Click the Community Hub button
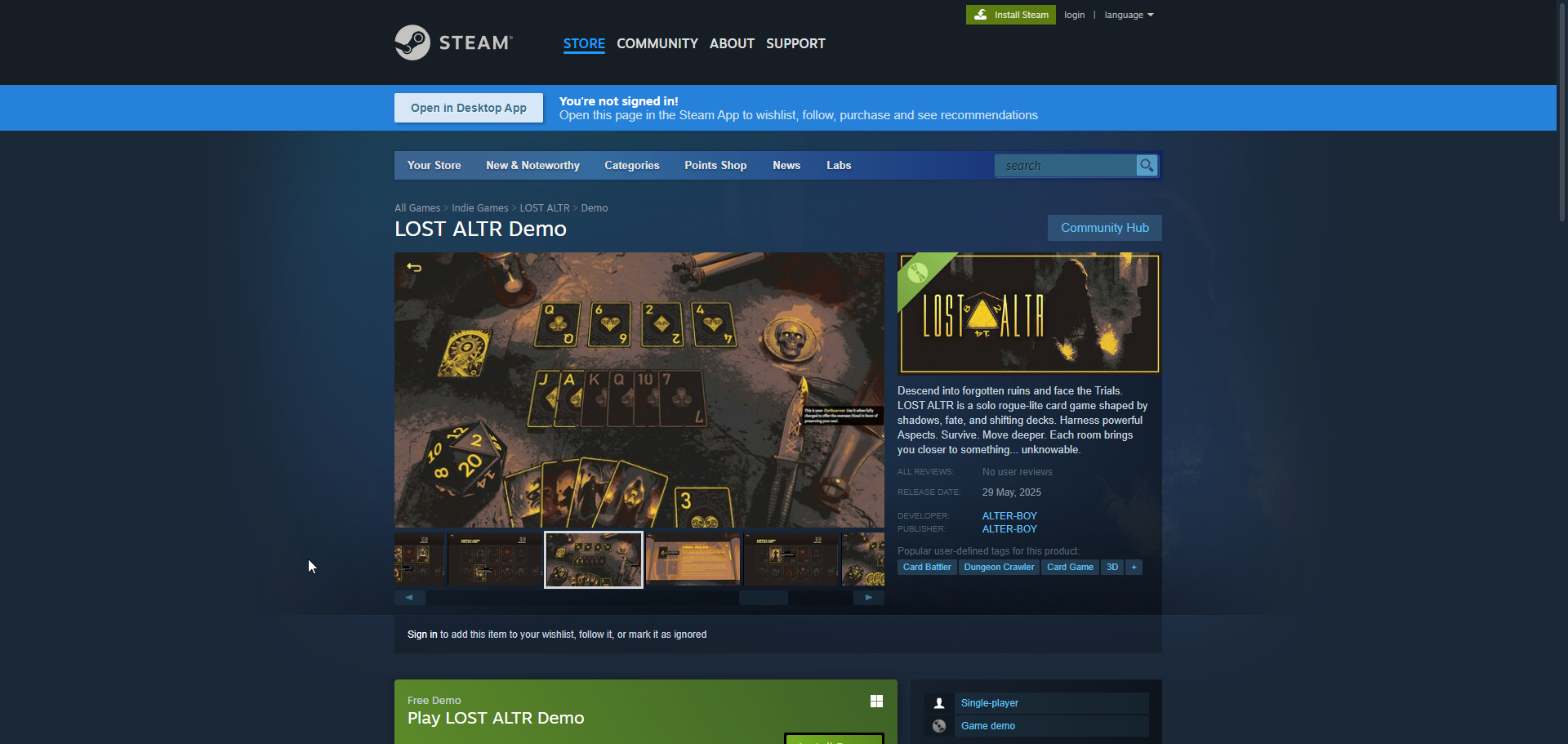 [x=1104, y=228]
